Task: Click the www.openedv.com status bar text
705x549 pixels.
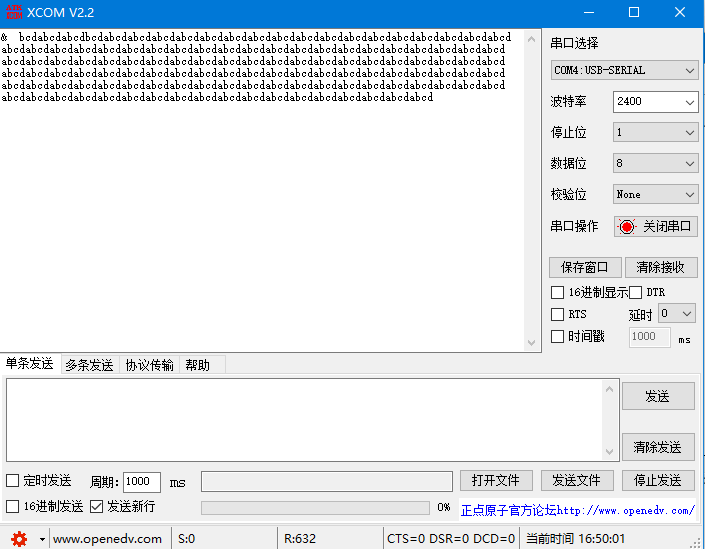Action: click(x=107, y=539)
